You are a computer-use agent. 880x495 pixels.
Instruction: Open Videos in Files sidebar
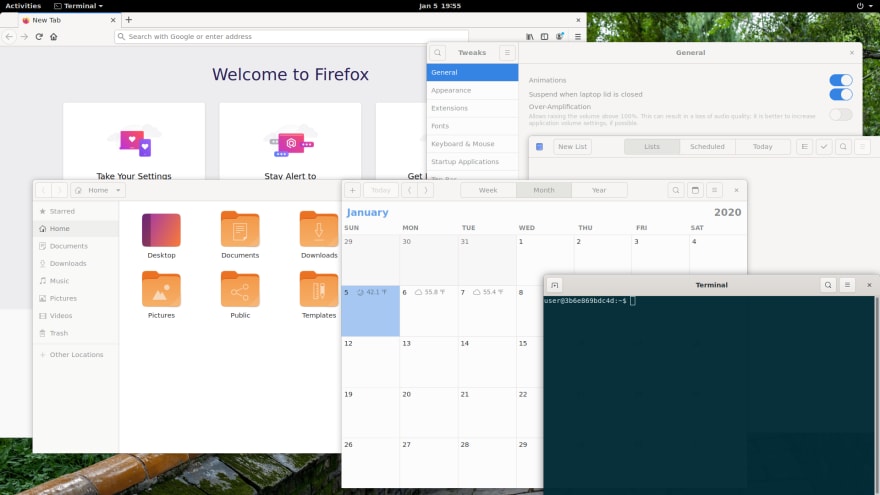tap(76, 316)
